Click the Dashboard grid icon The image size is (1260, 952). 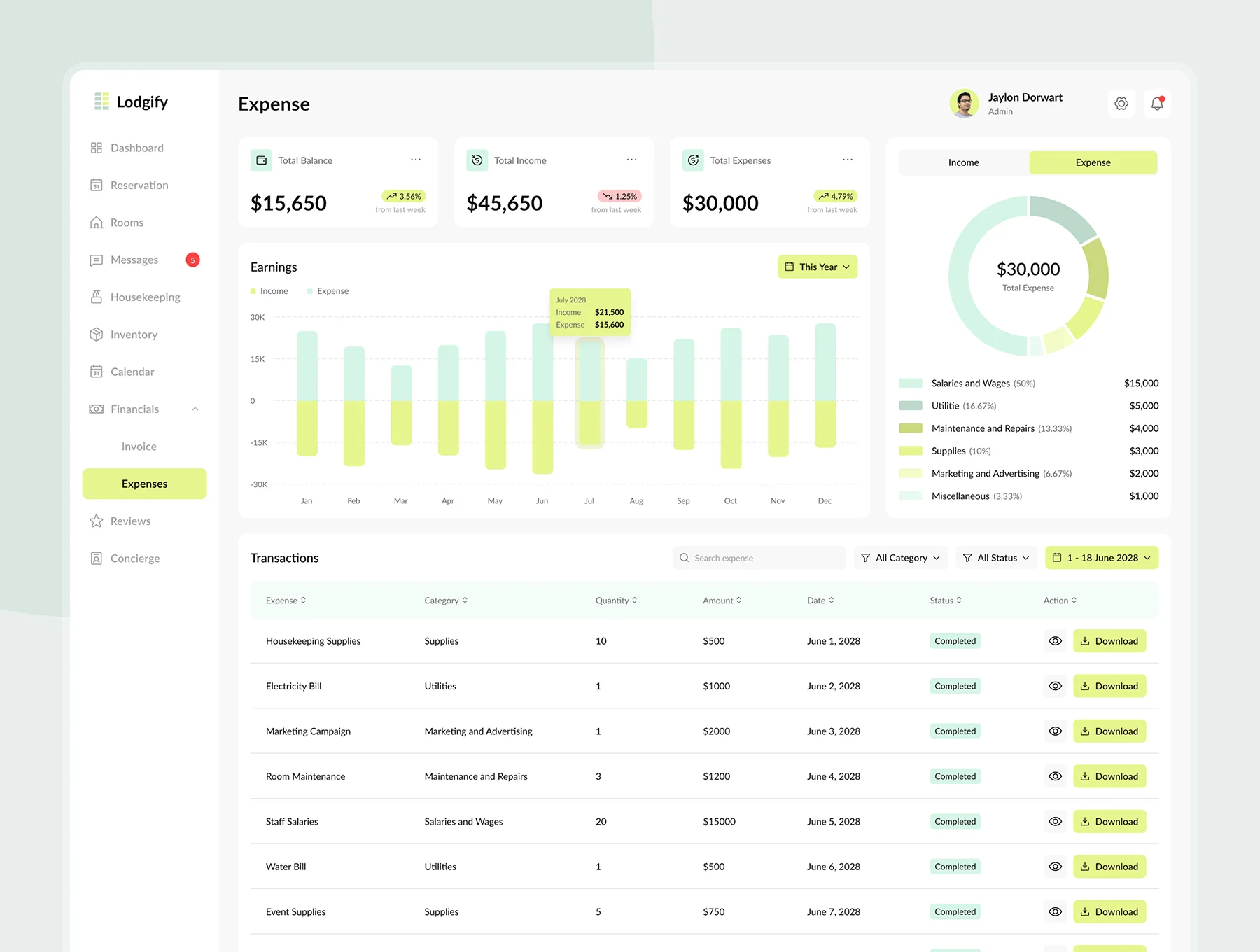(97, 148)
